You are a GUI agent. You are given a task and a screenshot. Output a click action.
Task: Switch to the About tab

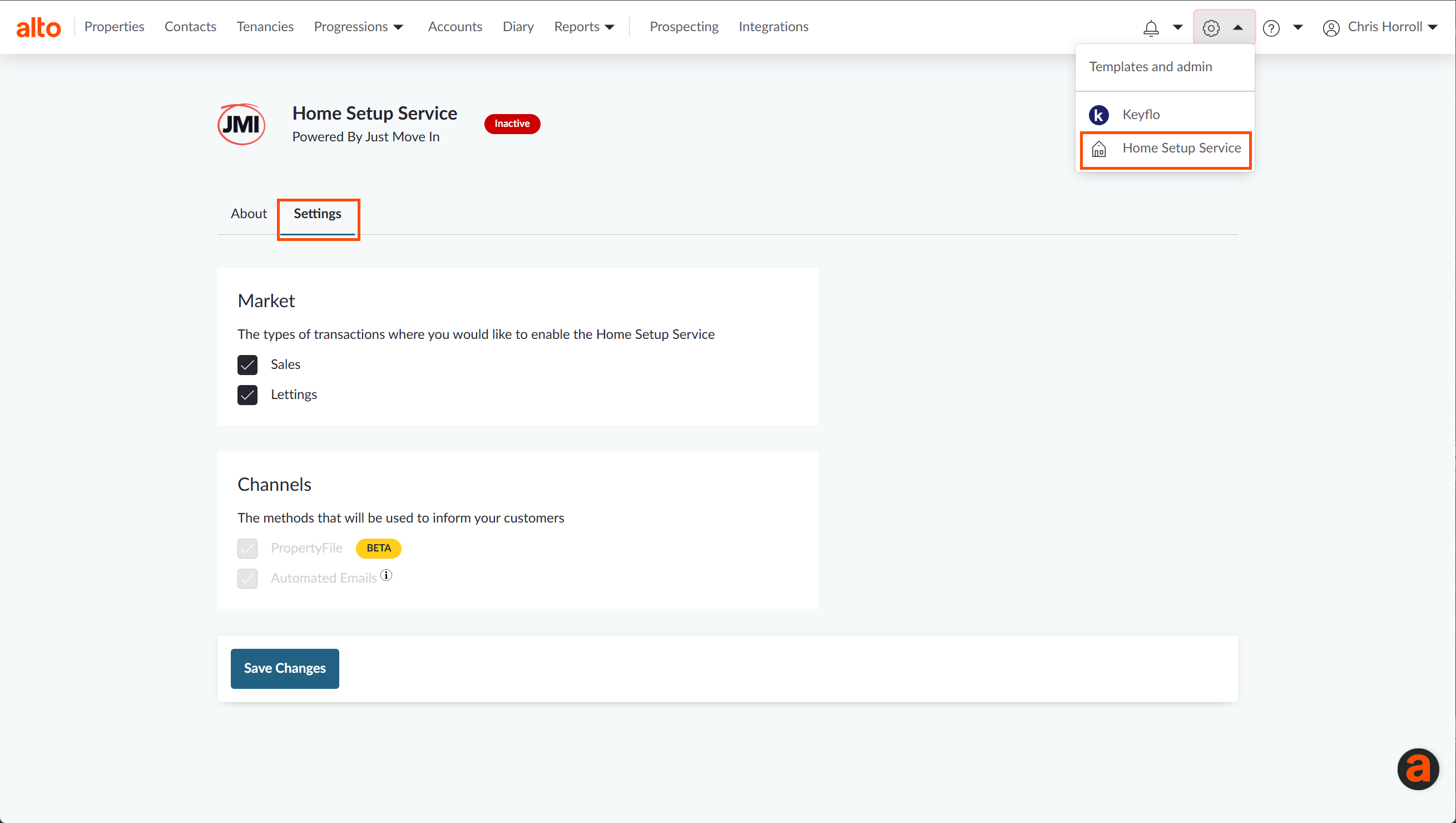[x=248, y=214]
